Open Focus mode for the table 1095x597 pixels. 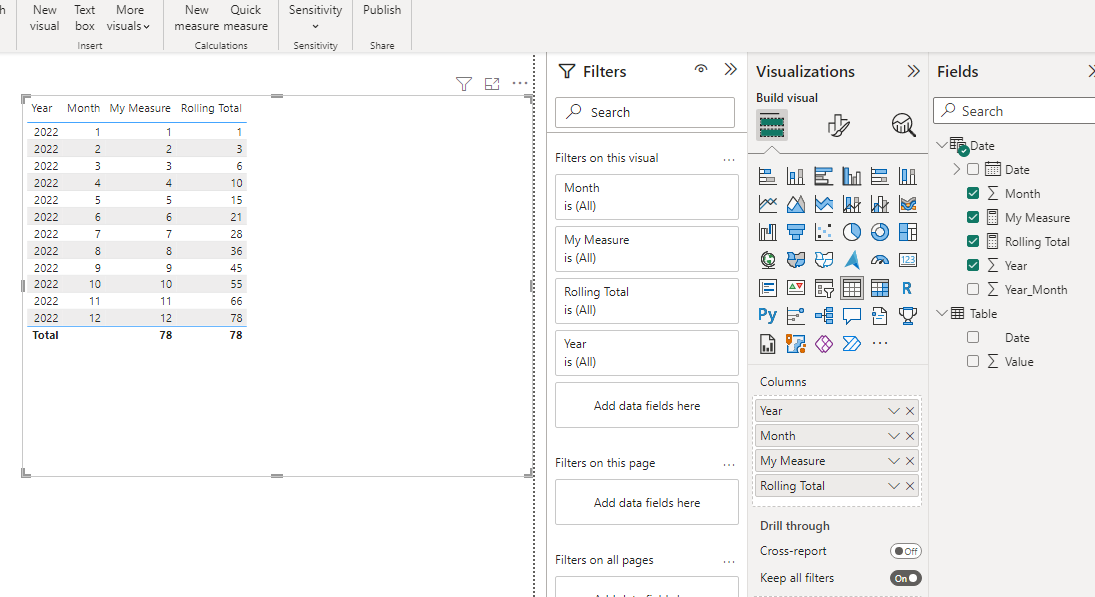(x=492, y=84)
